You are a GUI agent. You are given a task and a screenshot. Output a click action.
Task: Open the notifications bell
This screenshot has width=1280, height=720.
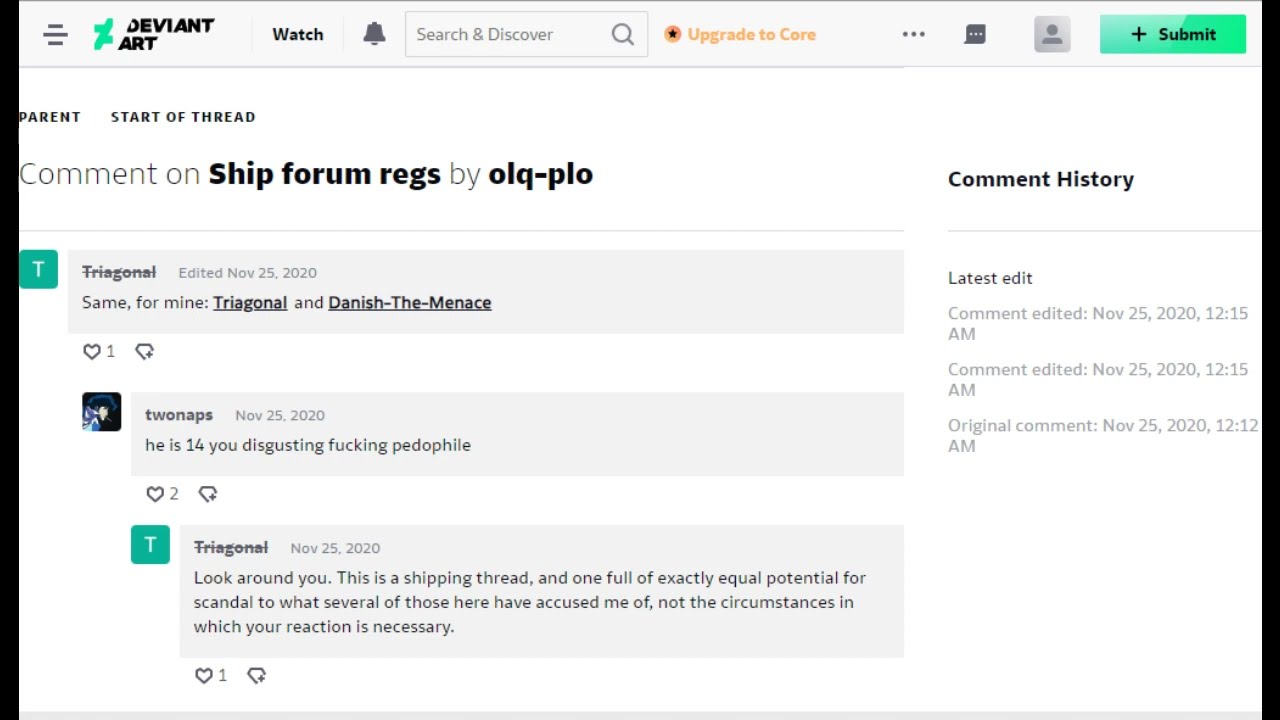[375, 34]
